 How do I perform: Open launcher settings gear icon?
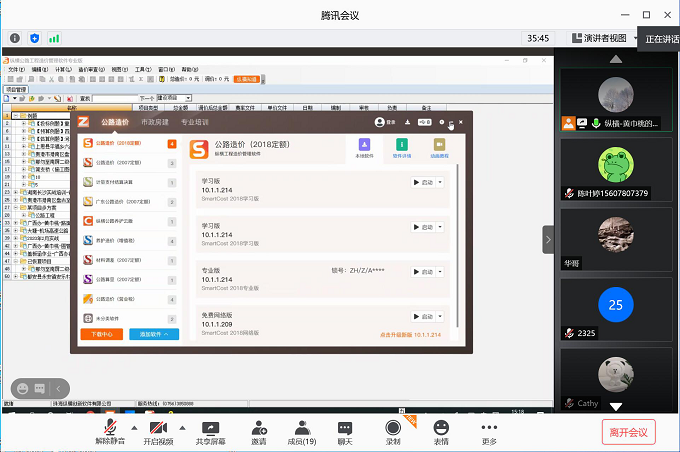[441, 122]
